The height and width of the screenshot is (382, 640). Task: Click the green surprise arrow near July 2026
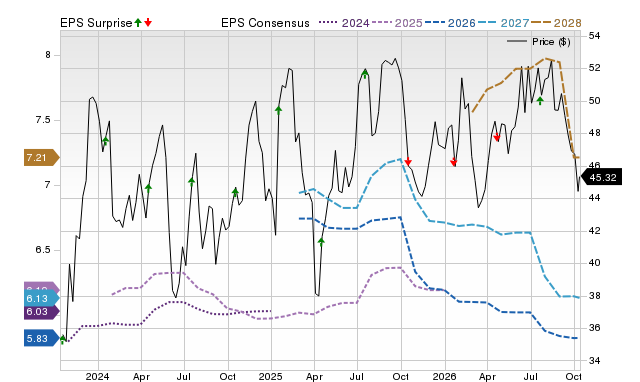click(540, 100)
